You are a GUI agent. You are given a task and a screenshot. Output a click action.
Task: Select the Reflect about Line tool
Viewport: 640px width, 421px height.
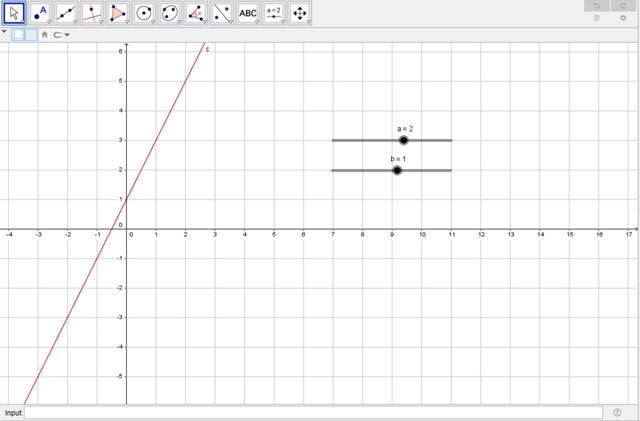[x=222, y=13]
